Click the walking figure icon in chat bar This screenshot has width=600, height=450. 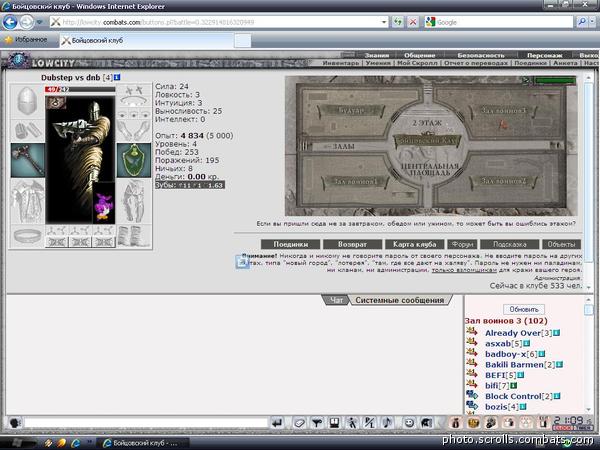[x=352, y=423]
